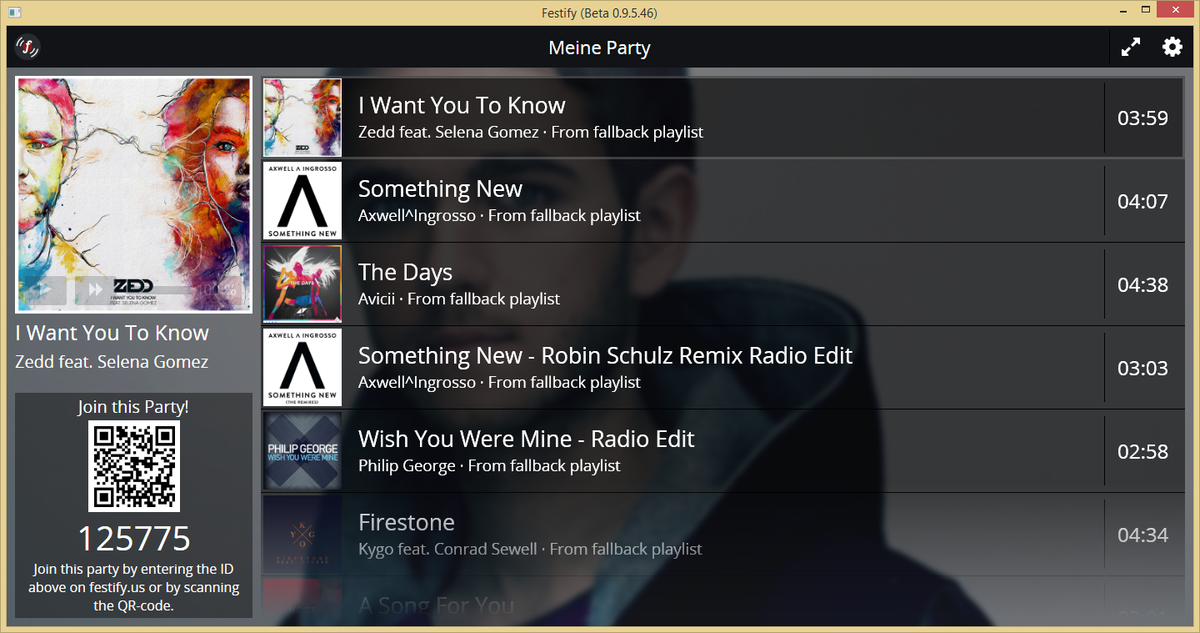The image size is (1200, 633).
Task: Select the "I Want You To Know" queue title
Action: click(462, 106)
